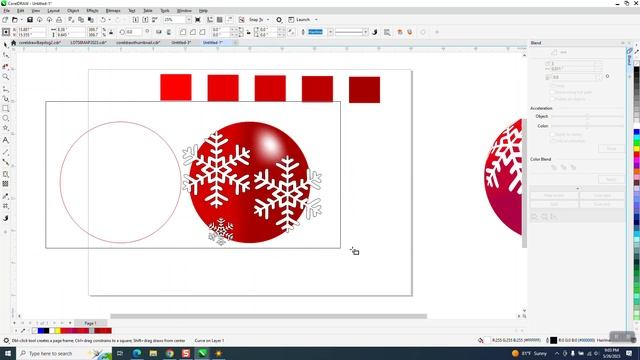Click Fuse start button
The width and height of the screenshot is (640, 360).
point(602,196)
